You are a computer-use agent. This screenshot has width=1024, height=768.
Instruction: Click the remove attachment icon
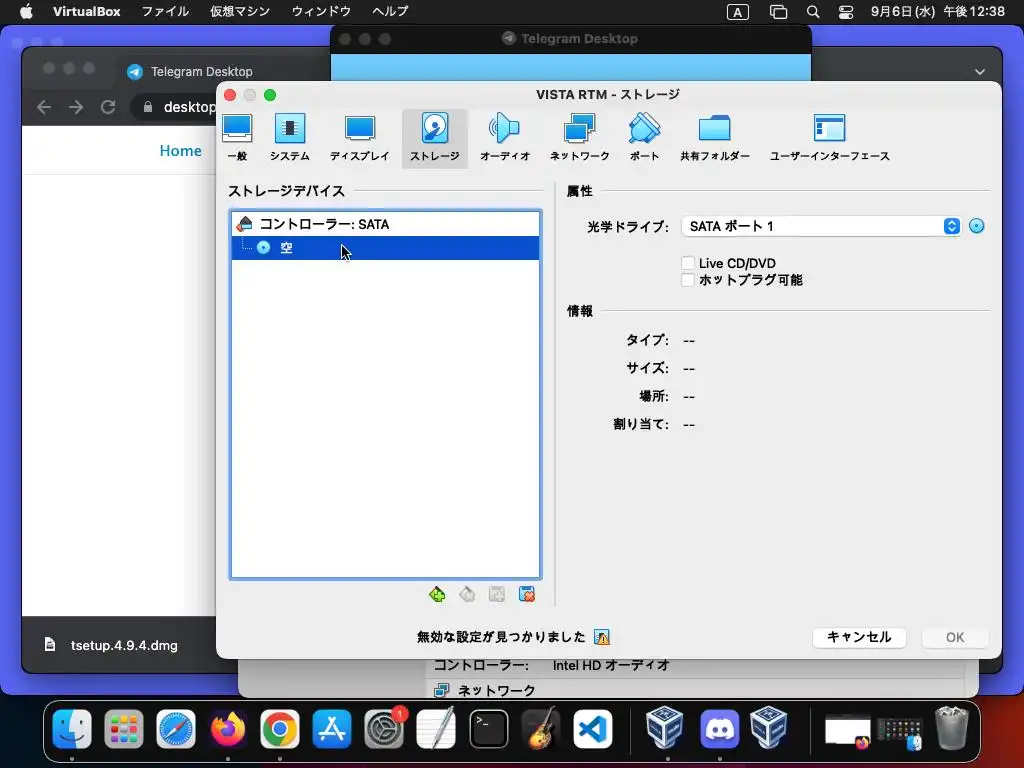click(527, 594)
